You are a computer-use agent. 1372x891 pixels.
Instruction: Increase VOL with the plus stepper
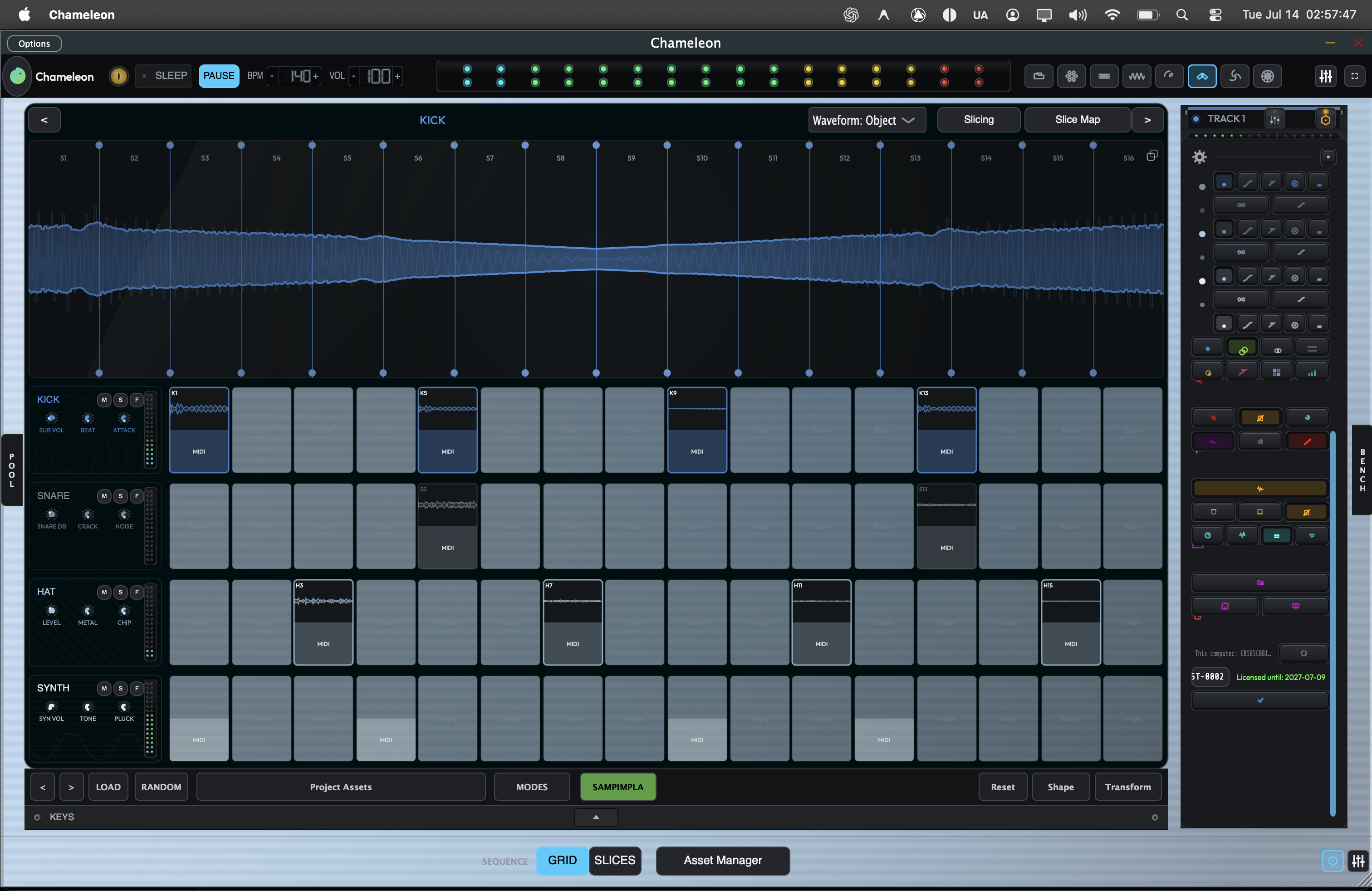click(x=397, y=76)
